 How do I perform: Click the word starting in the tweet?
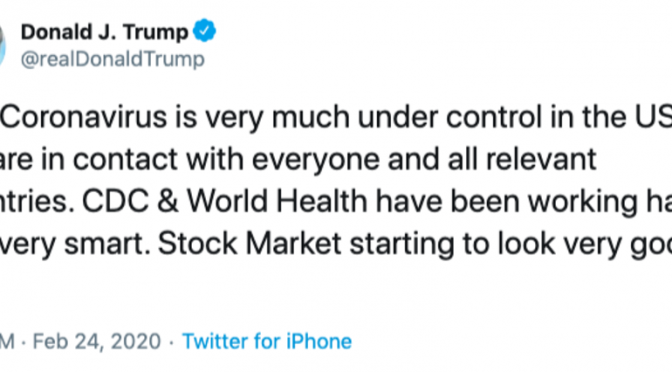402,244
